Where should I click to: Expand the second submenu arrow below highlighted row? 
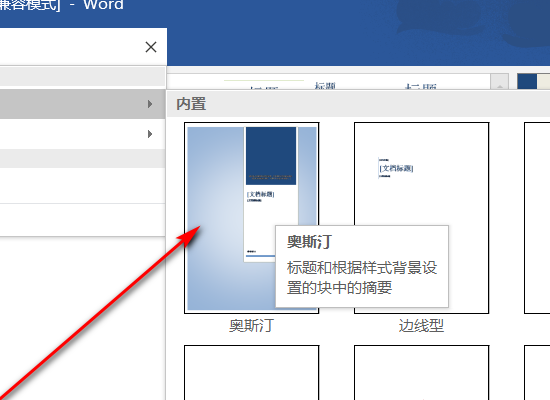[x=150, y=134]
